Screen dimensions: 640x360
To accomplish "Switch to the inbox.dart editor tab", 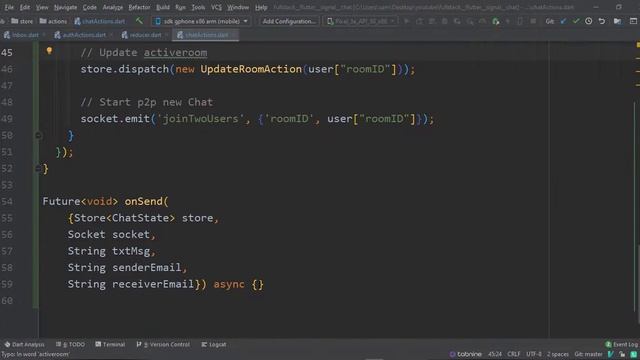I will pos(24,35).
